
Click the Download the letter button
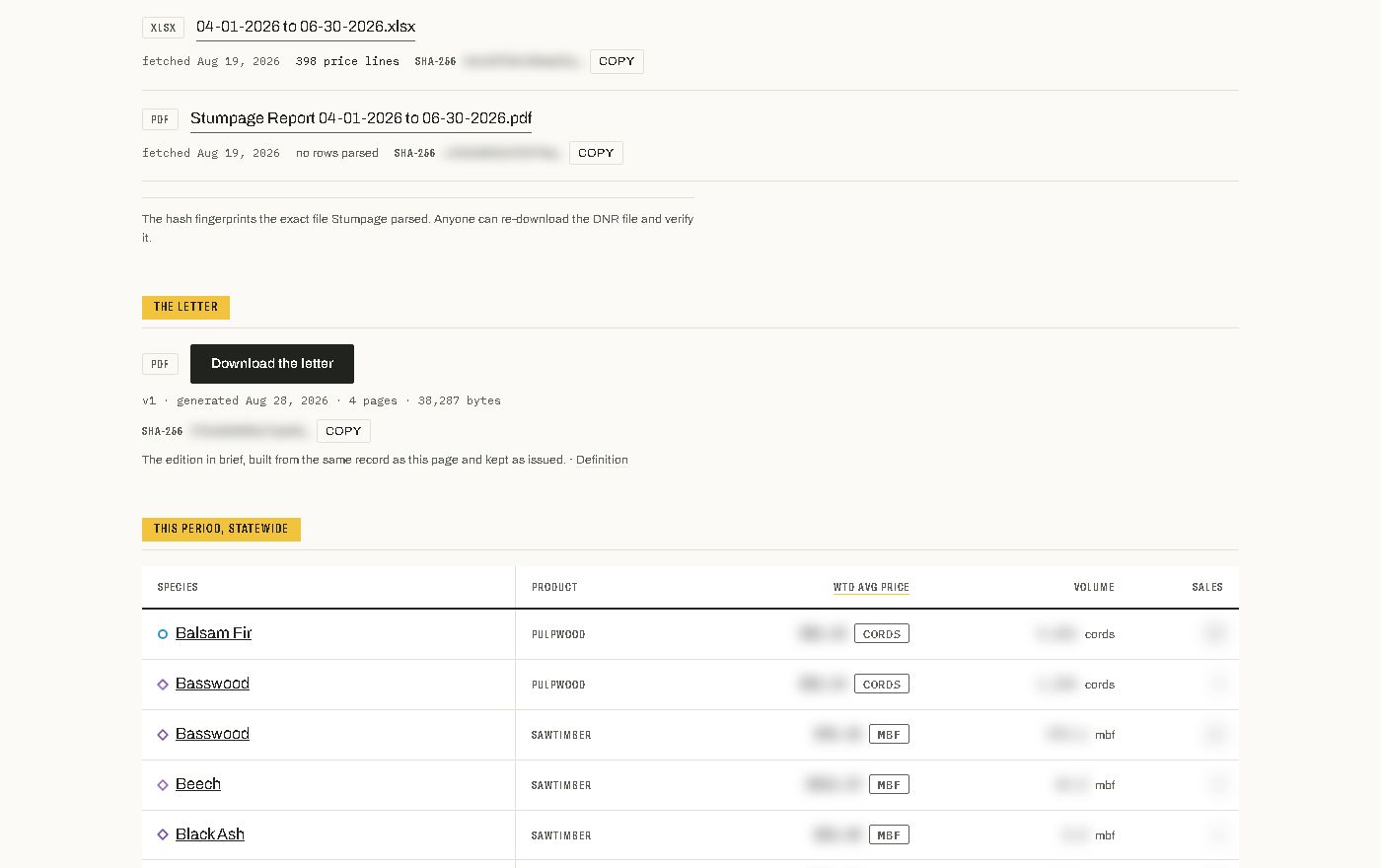coord(272,364)
